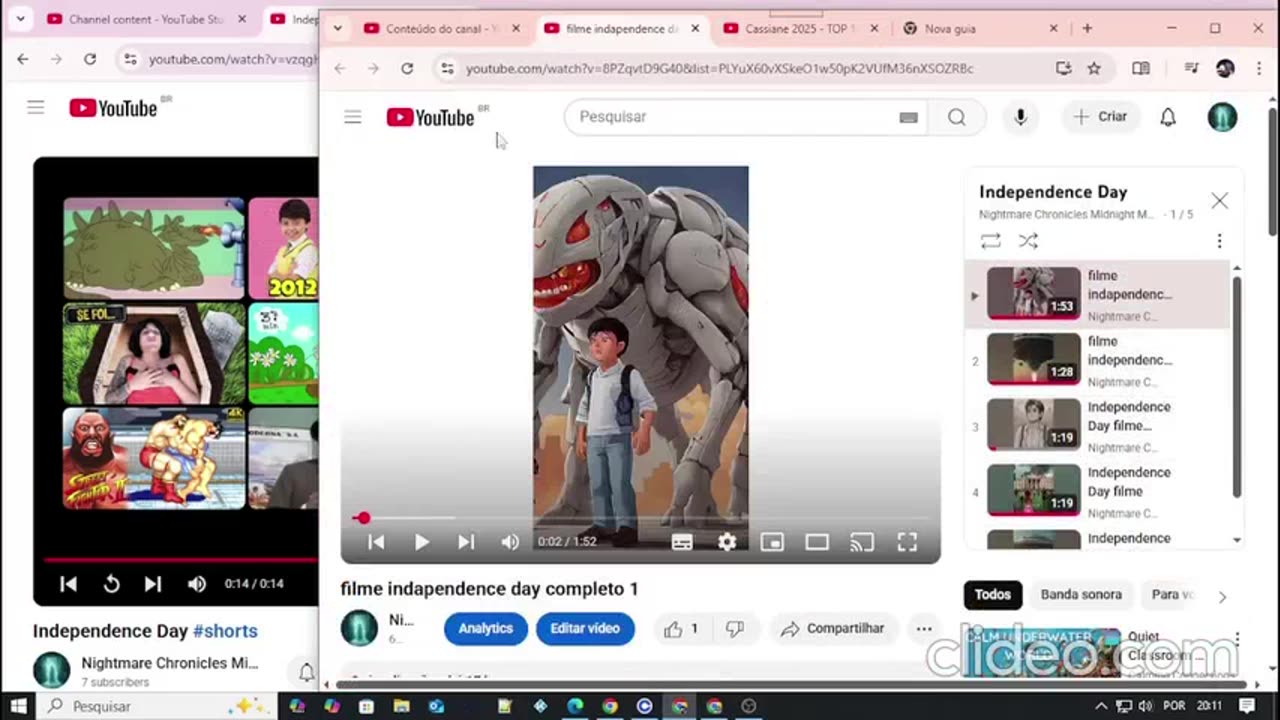Click #shorts hashtag link in back window
1280x720 pixels.
point(225,631)
